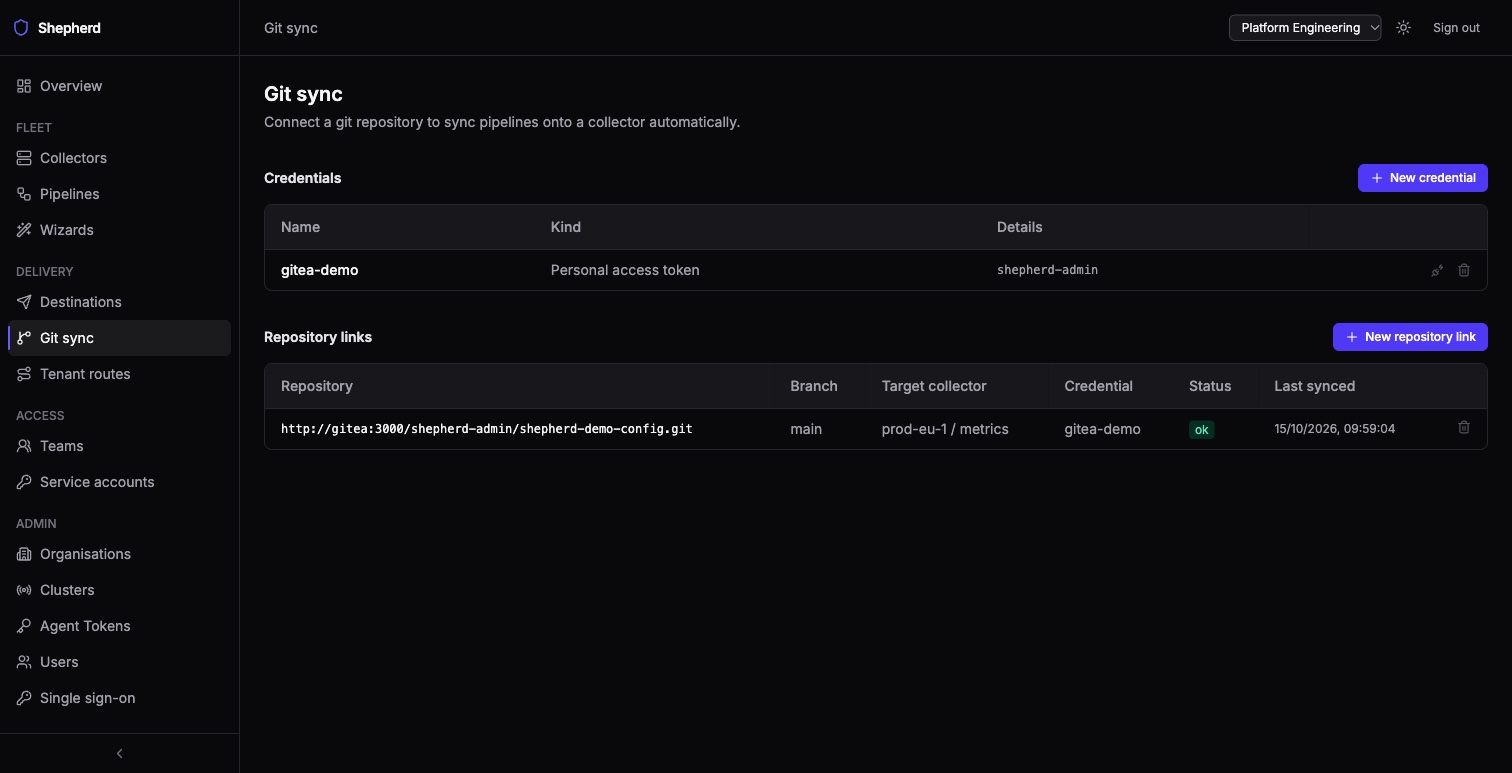Click the Tenant routes icon
The image size is (1512, 773).
24,374
